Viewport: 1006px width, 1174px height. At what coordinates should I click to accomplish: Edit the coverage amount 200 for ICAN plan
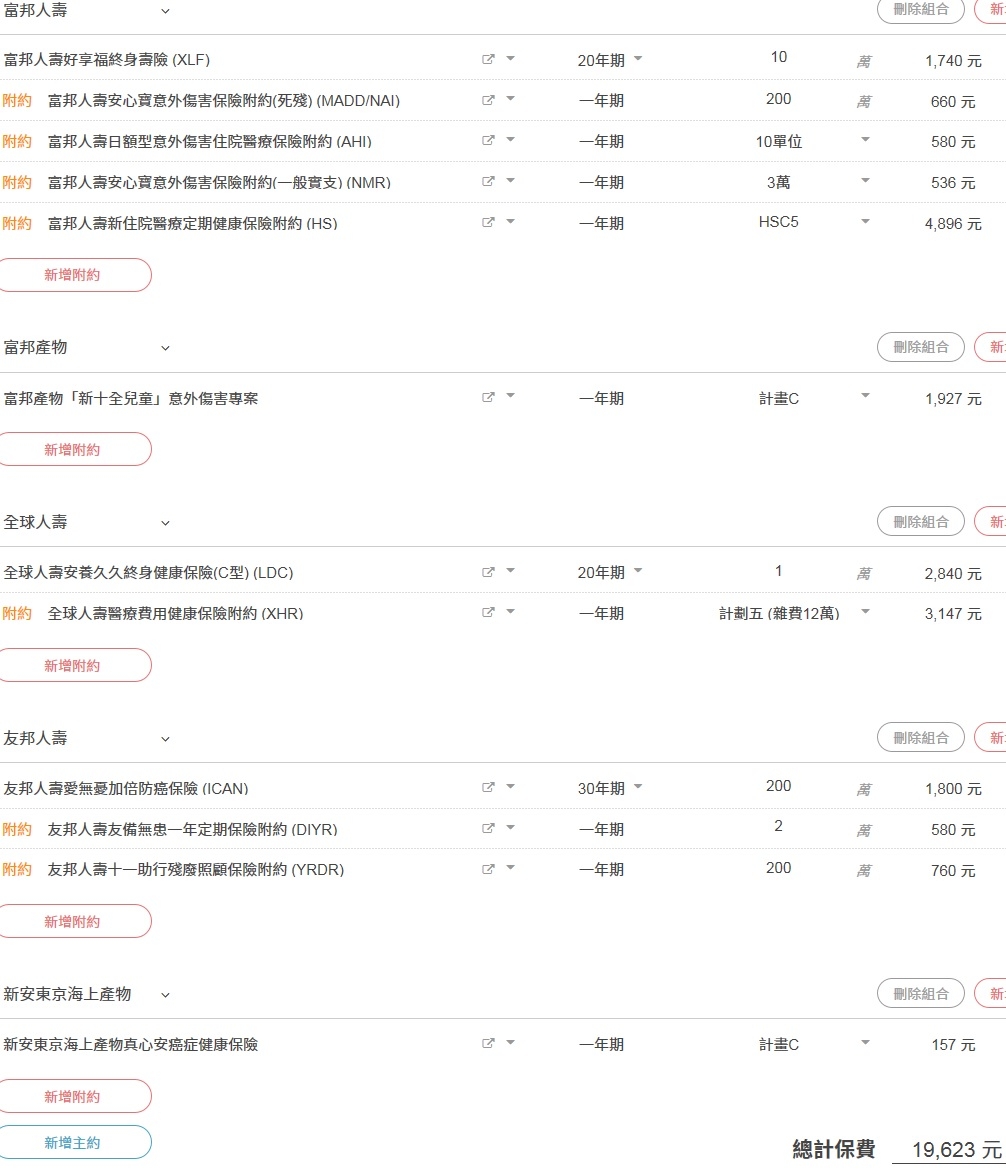(x=778, y=786)
